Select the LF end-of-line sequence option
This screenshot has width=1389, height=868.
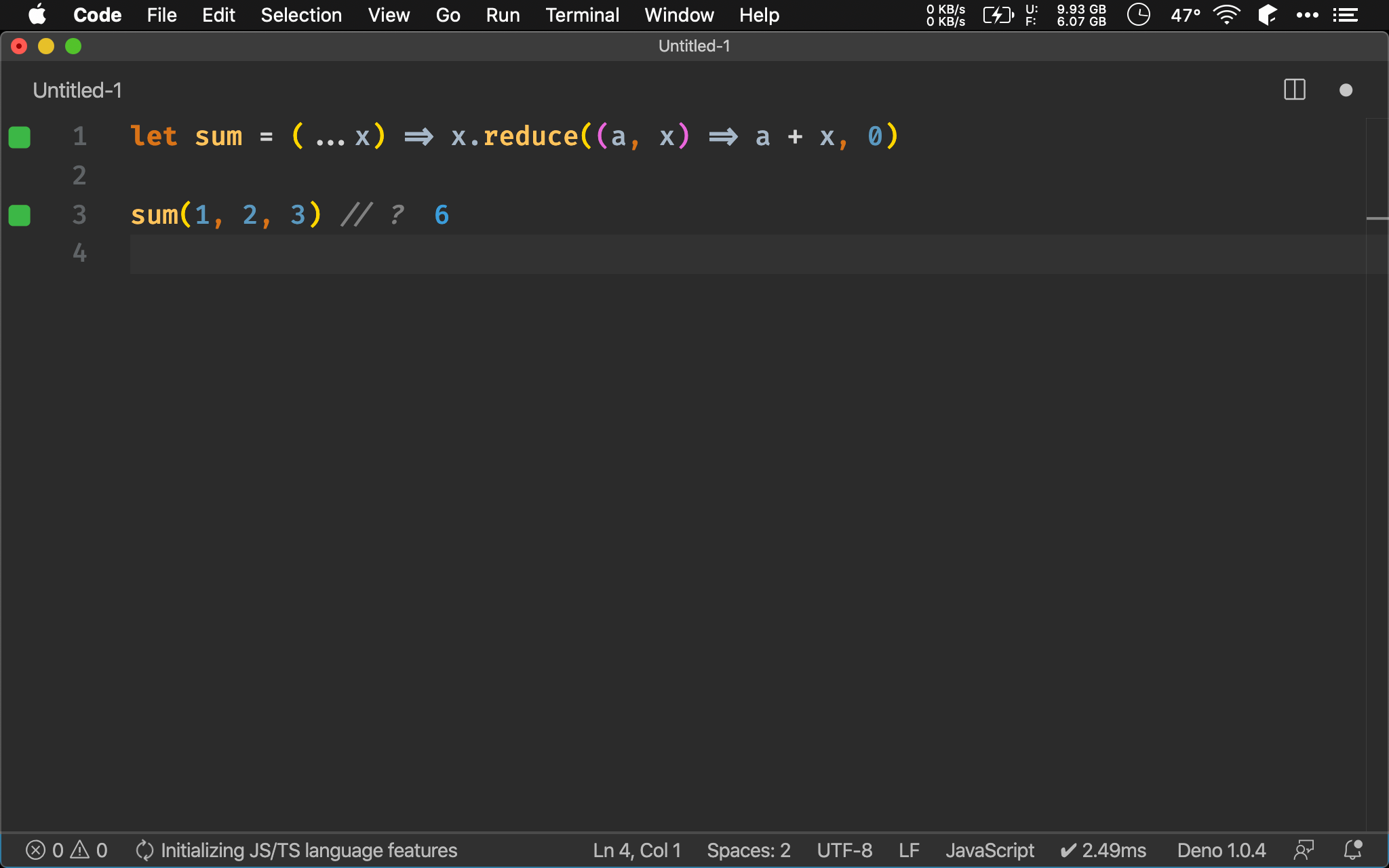pos(909,850)
